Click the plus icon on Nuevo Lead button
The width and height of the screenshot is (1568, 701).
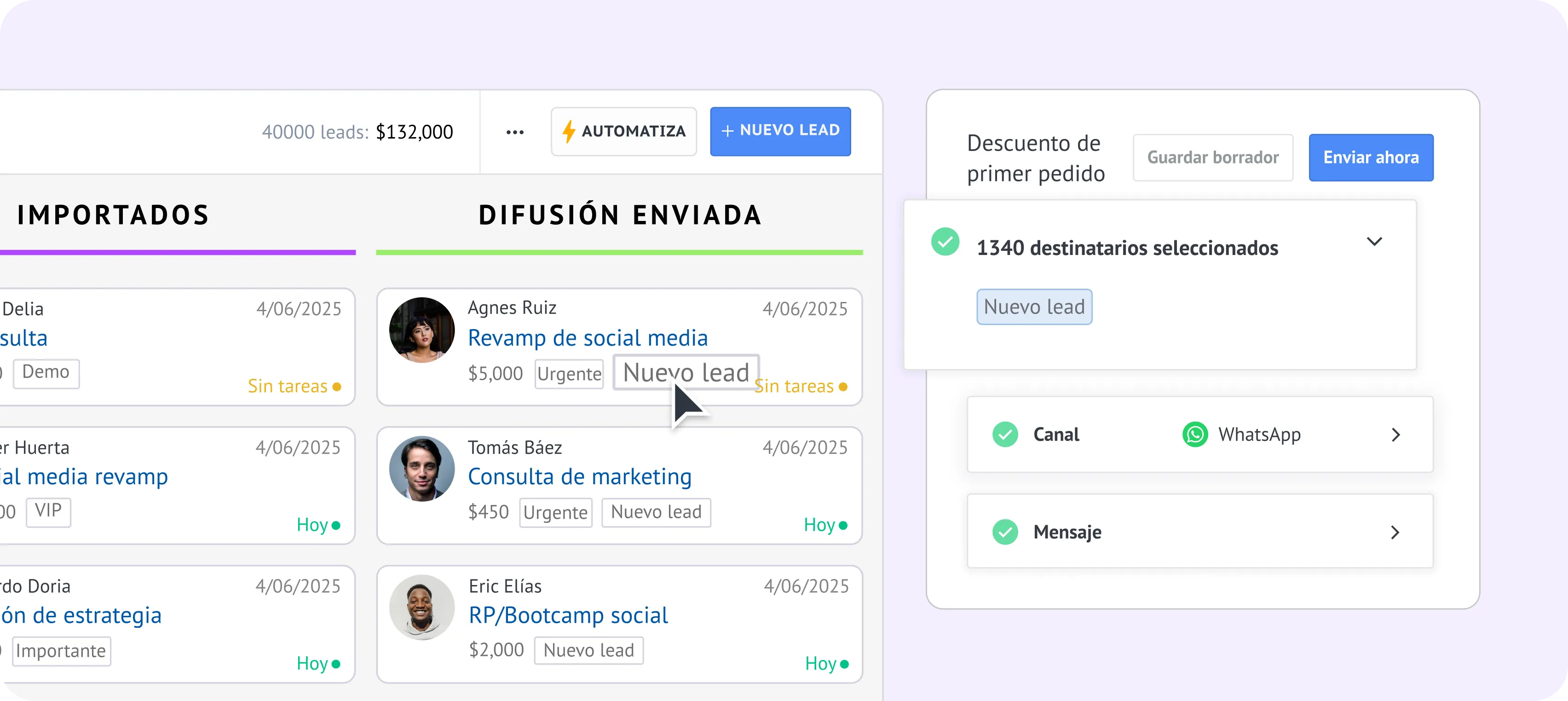tap(727, 131)
